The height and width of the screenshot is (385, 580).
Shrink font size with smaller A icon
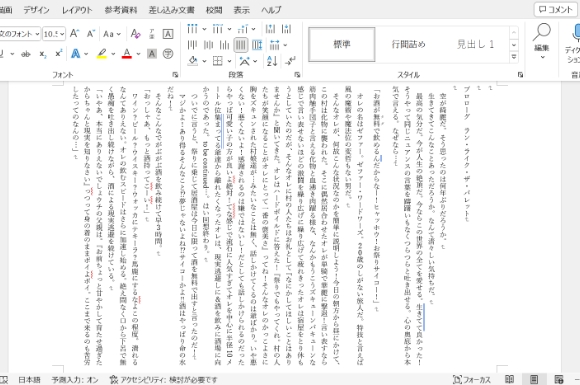pos(91,34)
